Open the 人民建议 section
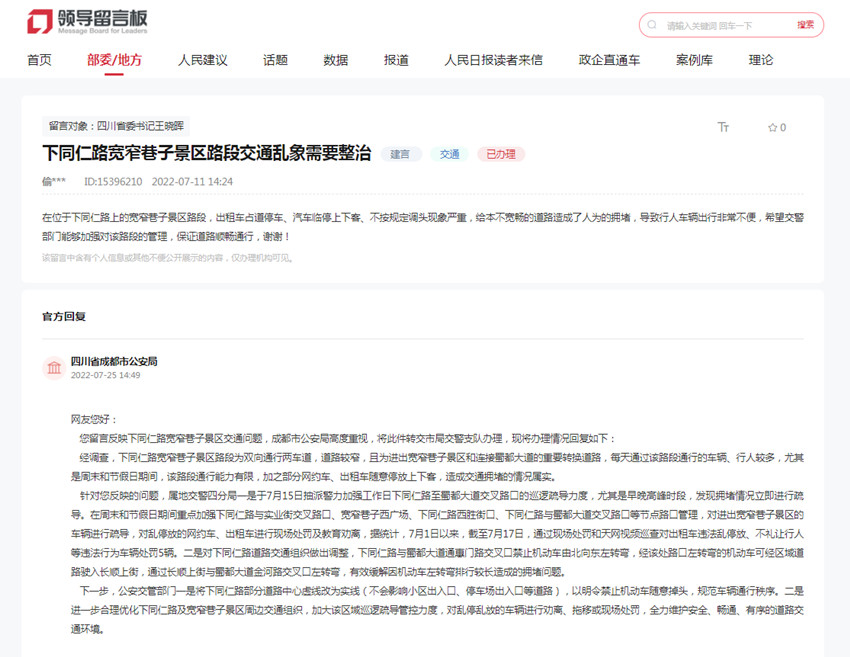Image resolution: width=850 pixels, height=657 pixels. [204, 60]
